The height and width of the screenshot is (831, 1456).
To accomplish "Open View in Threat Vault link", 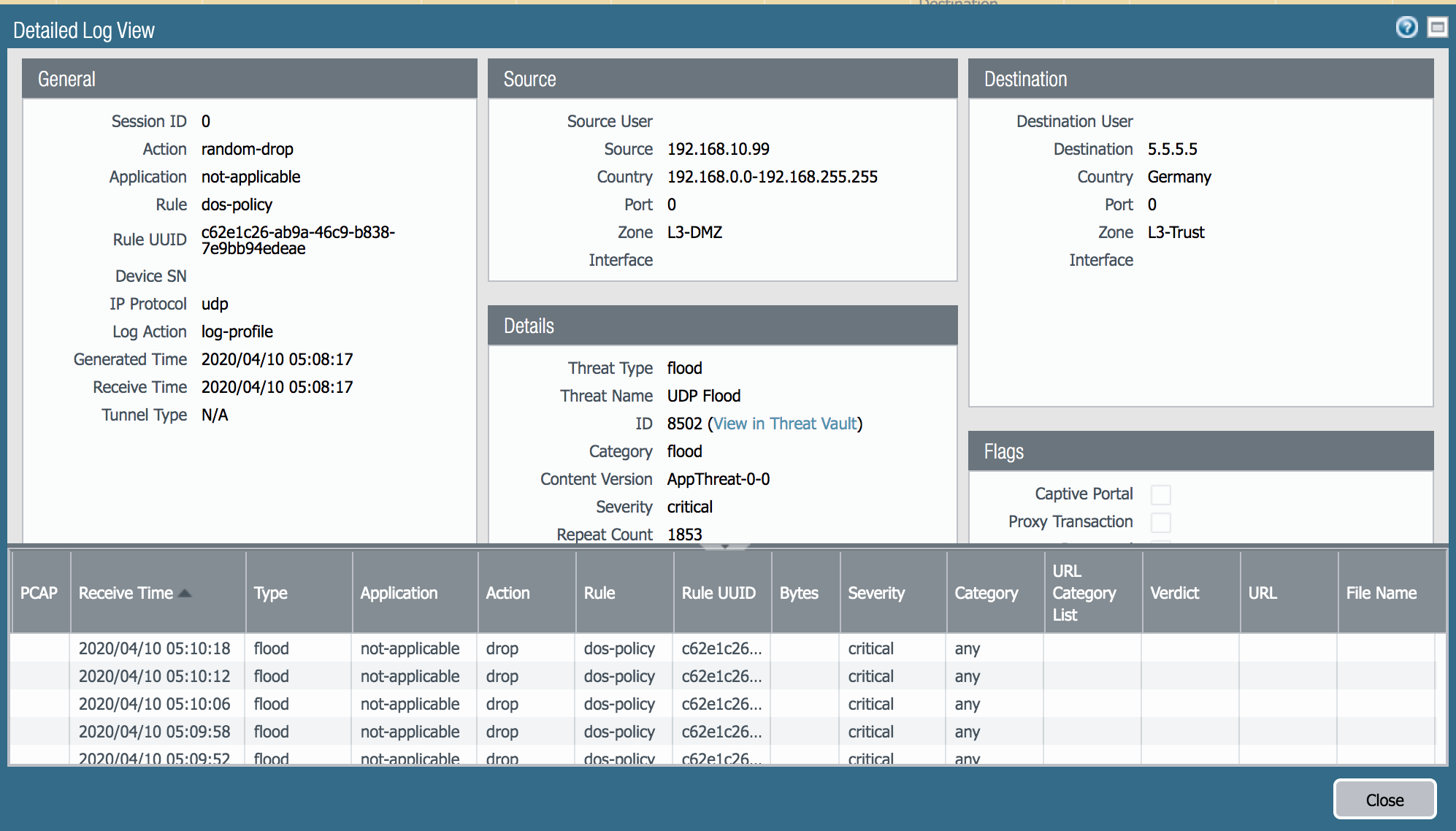I will tap(785, 424).
